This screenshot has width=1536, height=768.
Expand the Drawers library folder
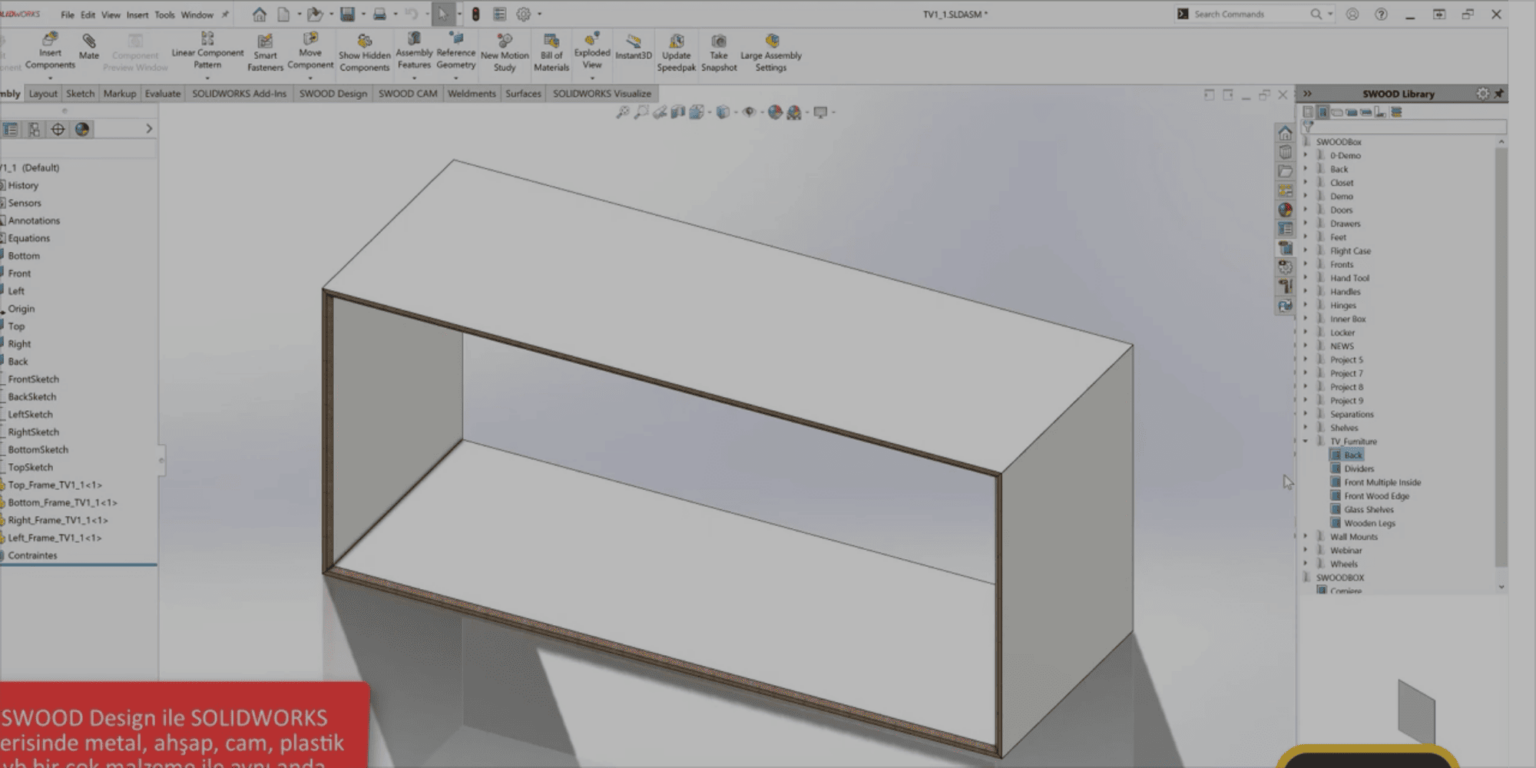click(x=1306, y=223)
